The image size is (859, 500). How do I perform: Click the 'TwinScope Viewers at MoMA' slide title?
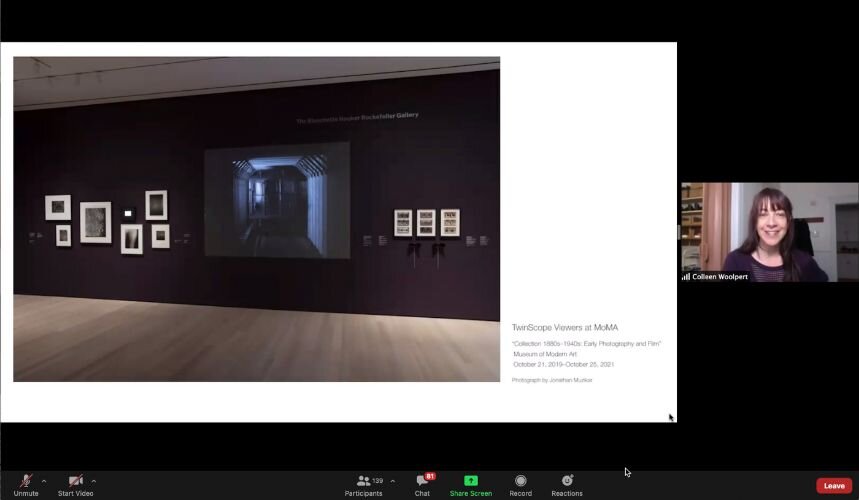pyautogui.click(x=565, y=327)
